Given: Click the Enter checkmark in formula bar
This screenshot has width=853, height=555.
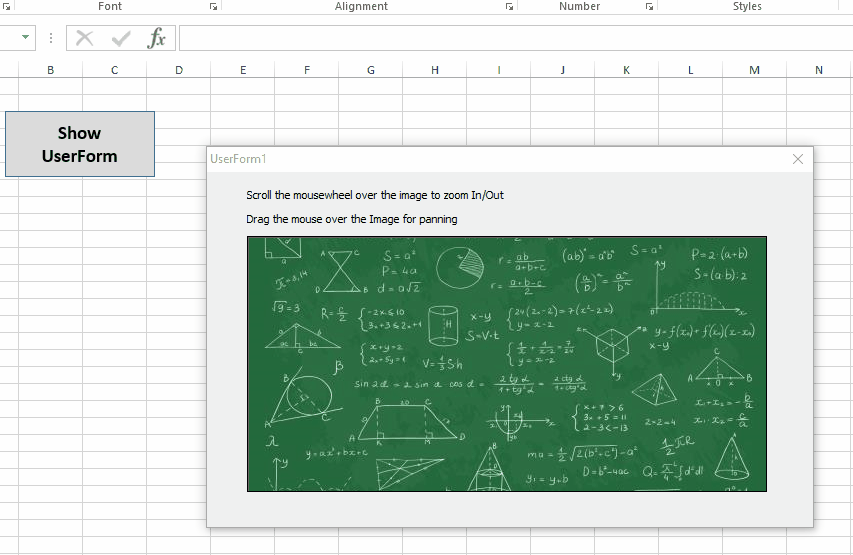Looking at the screenshot, I should pos(121,38).
